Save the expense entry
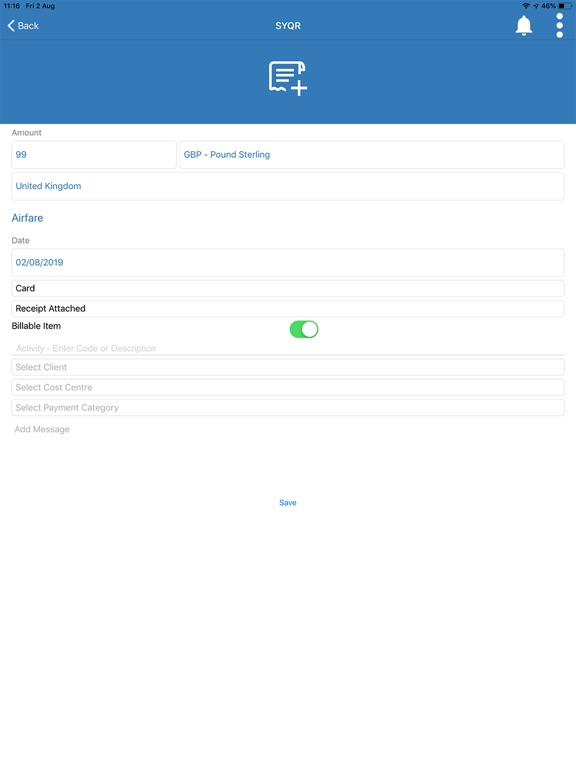The width and height of the screenshot is (576, 768). click(x=288, y=503)
